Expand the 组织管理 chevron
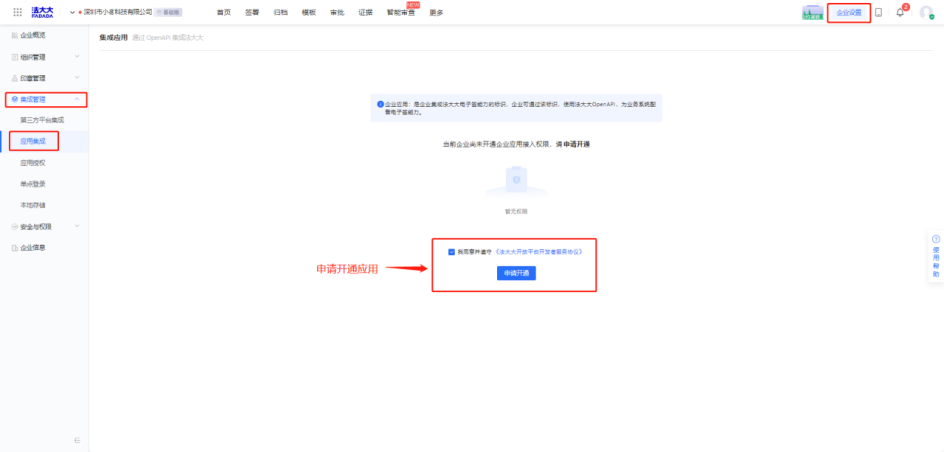 76,57
